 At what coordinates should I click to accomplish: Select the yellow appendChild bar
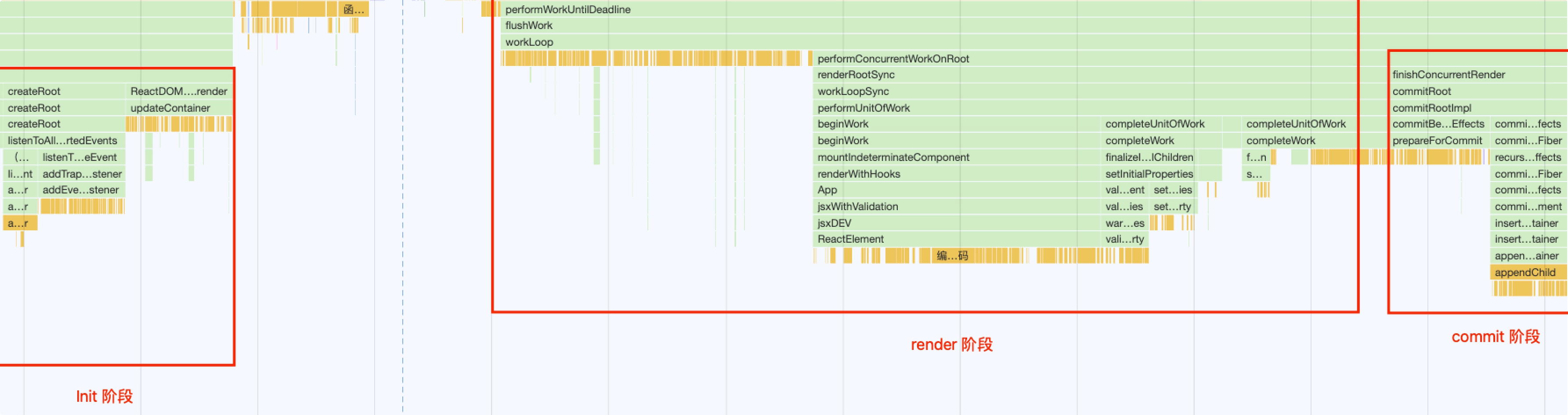[1524, 273]
